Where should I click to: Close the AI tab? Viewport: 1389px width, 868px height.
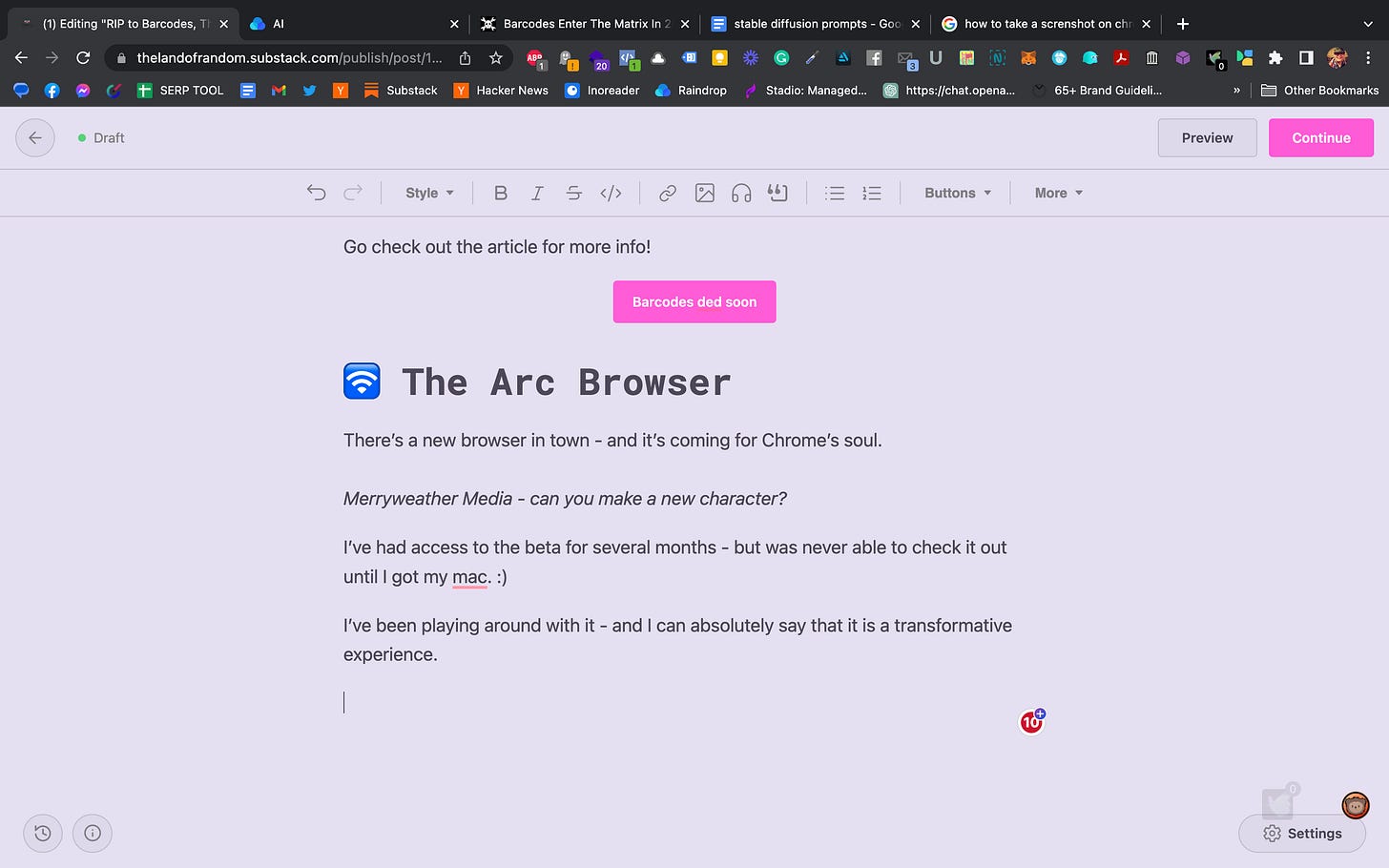(x=454, y=24)
